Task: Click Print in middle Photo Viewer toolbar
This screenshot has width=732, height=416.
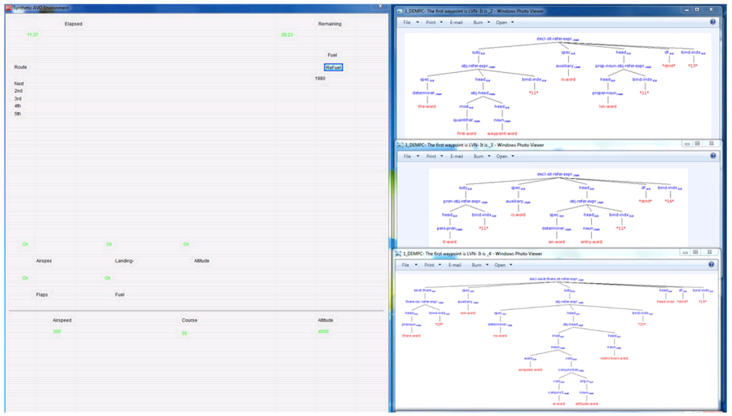Action: [x=432, y=156]
